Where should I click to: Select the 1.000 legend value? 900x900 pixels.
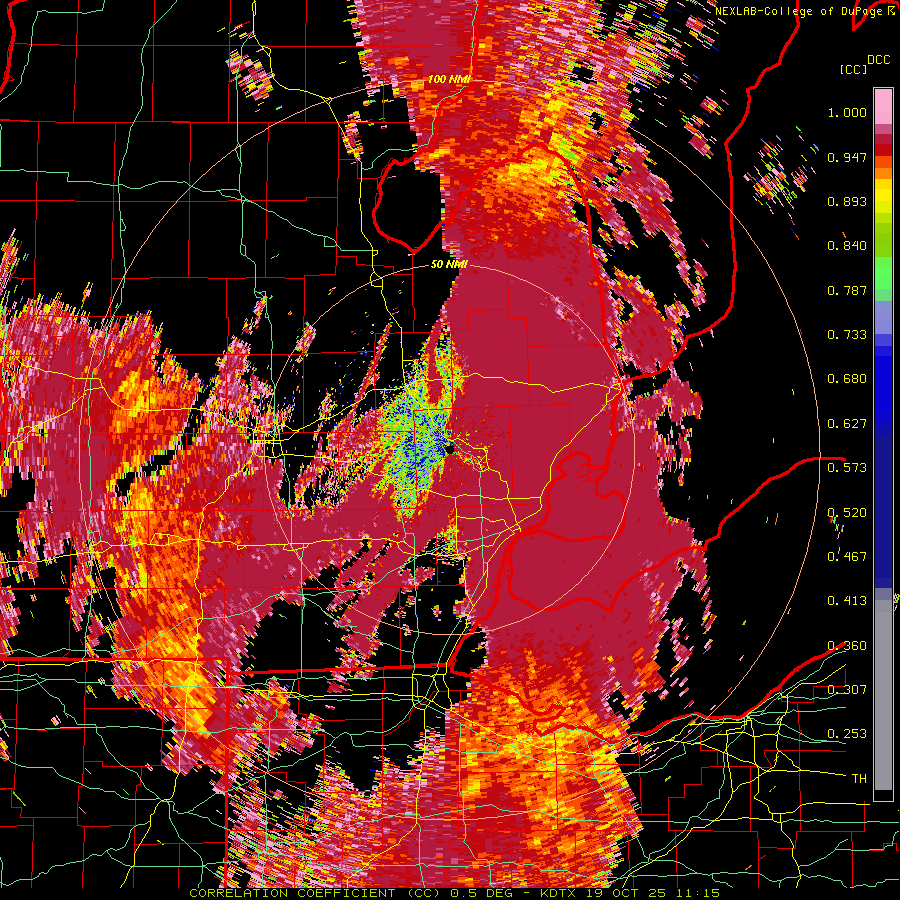click(847, 112)
